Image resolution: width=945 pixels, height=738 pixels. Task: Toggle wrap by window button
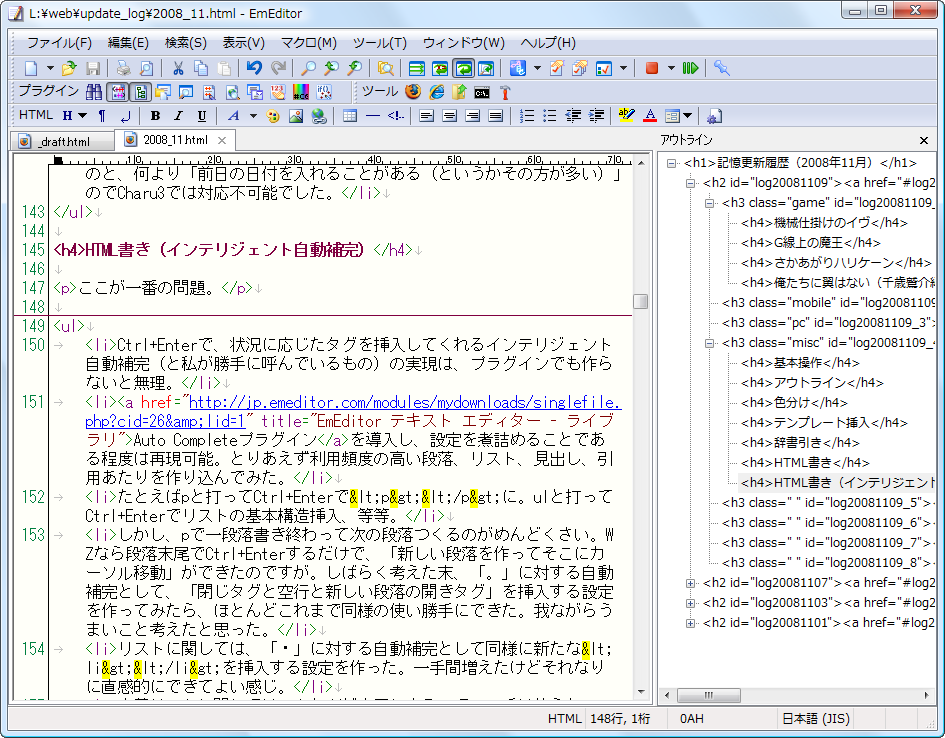point(463,68)
